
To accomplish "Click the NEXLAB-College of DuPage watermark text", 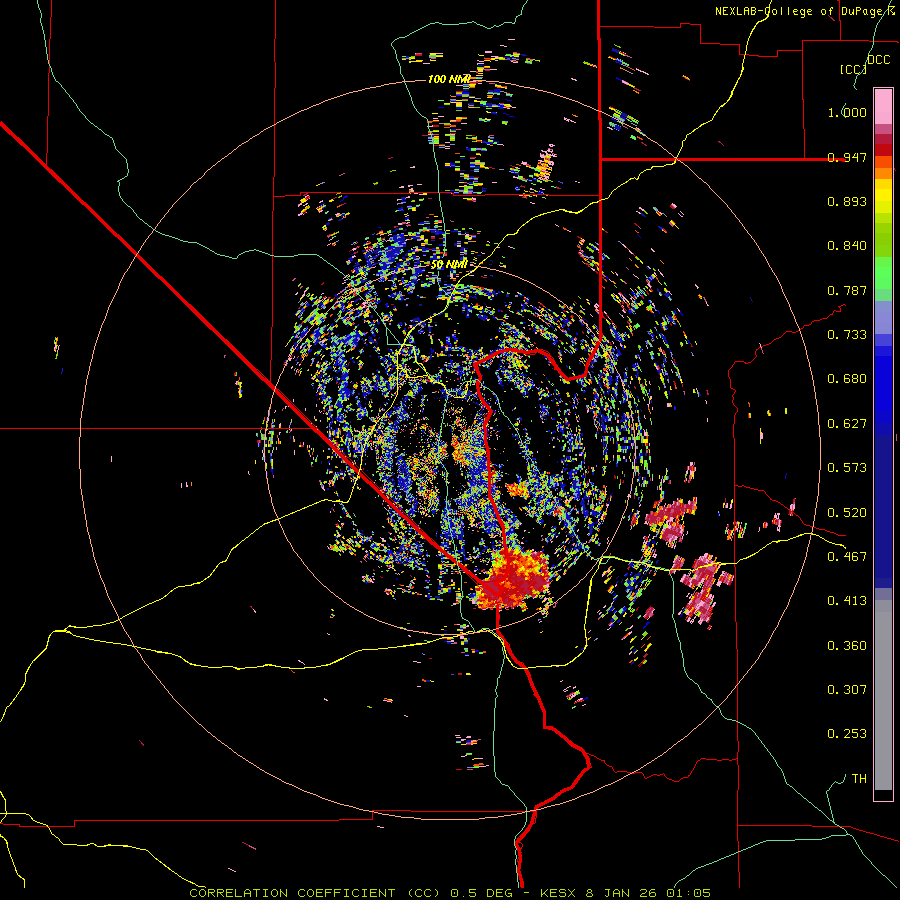I will click(805, 11).
